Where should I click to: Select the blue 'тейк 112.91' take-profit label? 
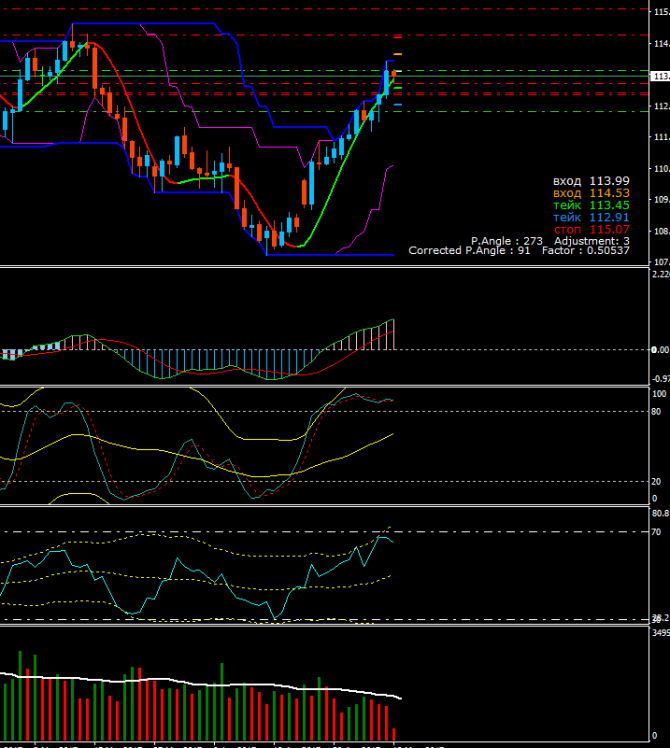coord(591,218)
